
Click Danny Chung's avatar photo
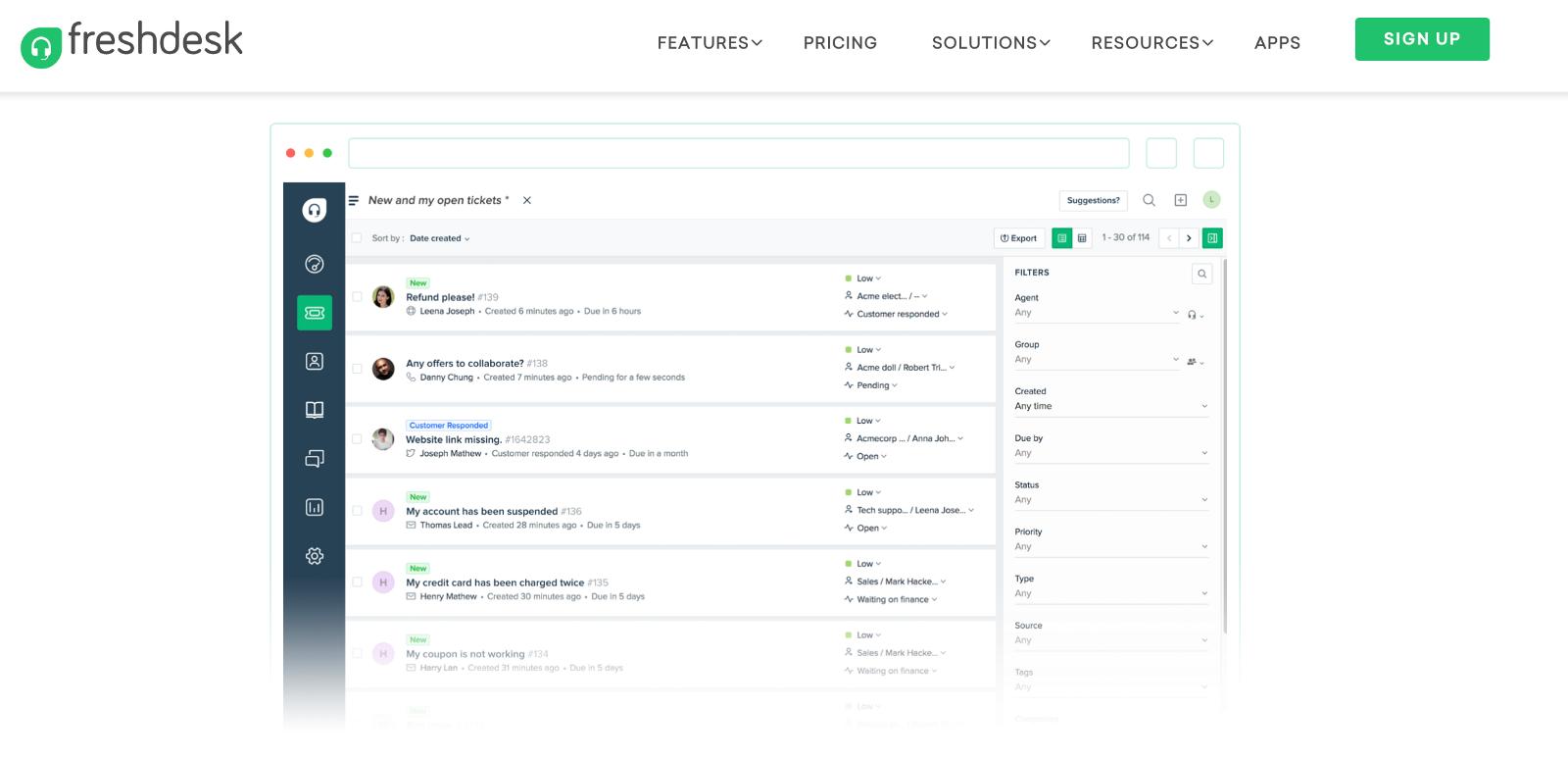coord(383,368)
